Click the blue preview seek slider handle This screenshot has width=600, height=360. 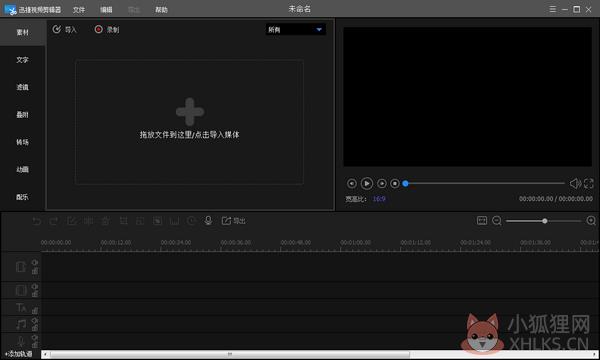(406, 184)
